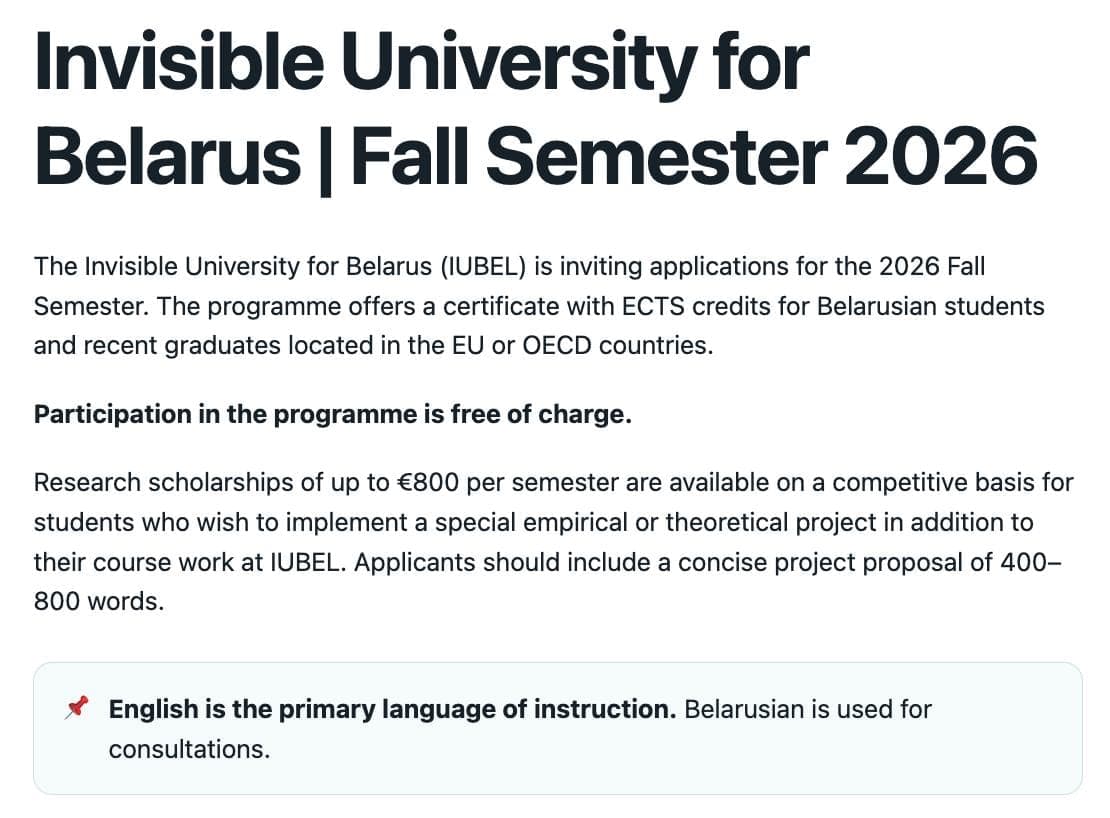Click 'Belarusian students' in the first paragraph
The width and height of the screenshot is (1110, 818).
(x=930, y=306)
